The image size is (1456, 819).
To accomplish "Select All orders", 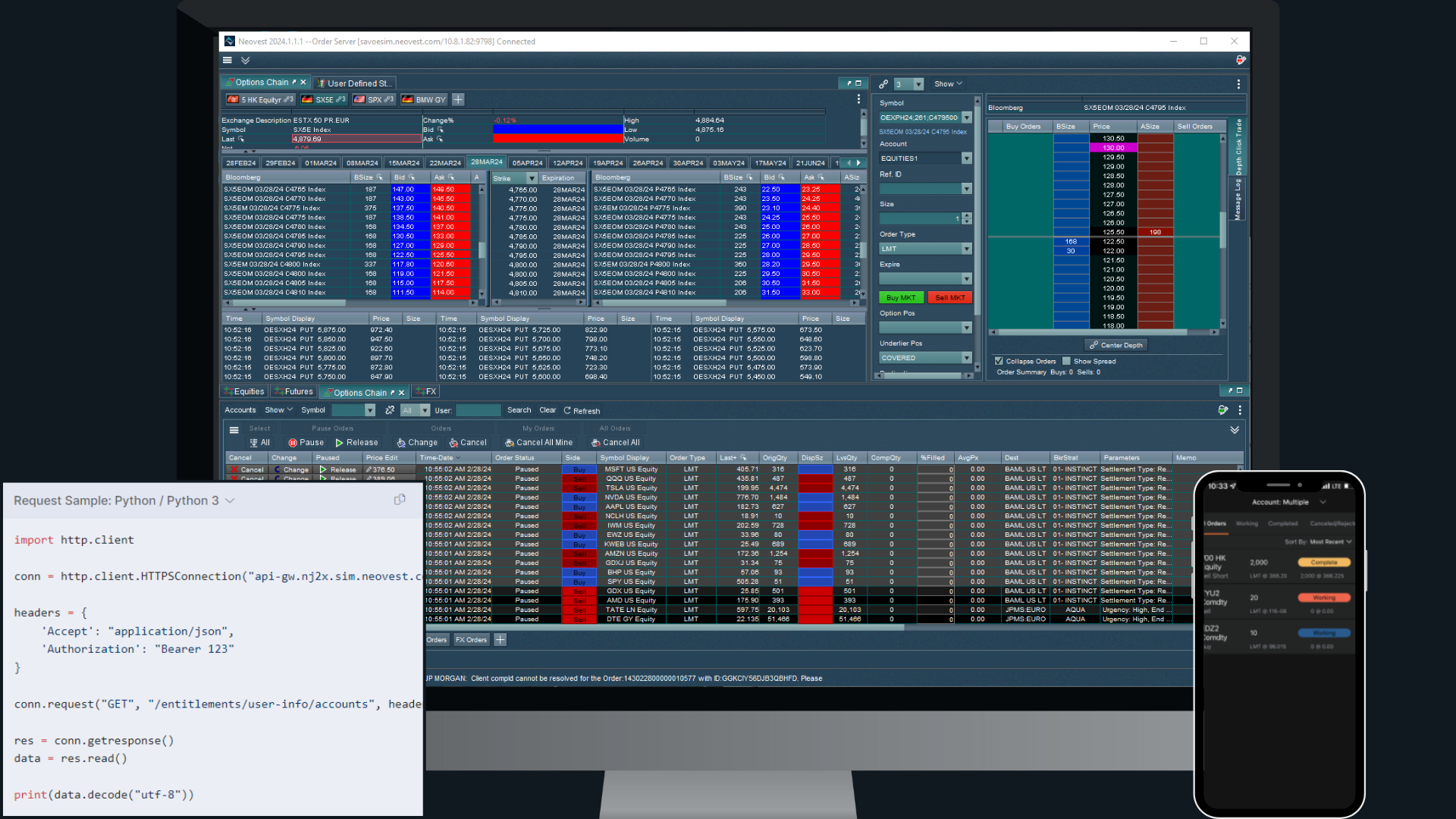I will [x=259, y=443].
